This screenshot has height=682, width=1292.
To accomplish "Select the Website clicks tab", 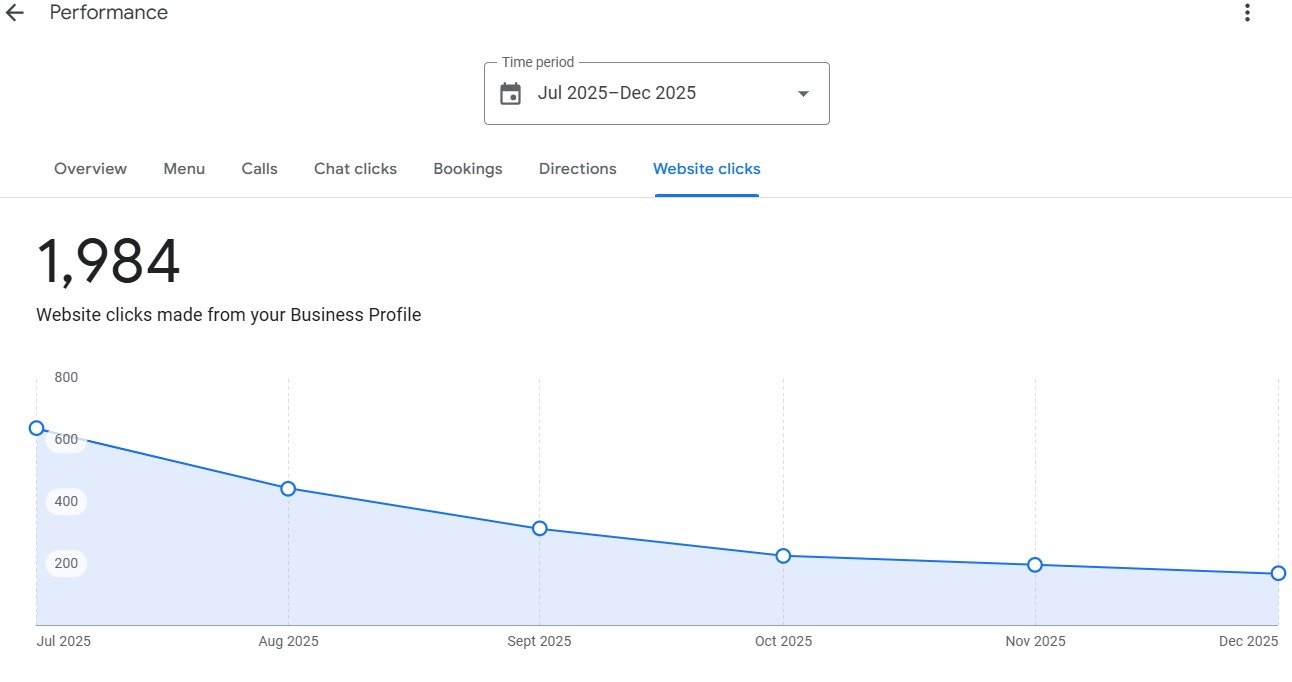I will pyautogui.click(x=706, y=169).
